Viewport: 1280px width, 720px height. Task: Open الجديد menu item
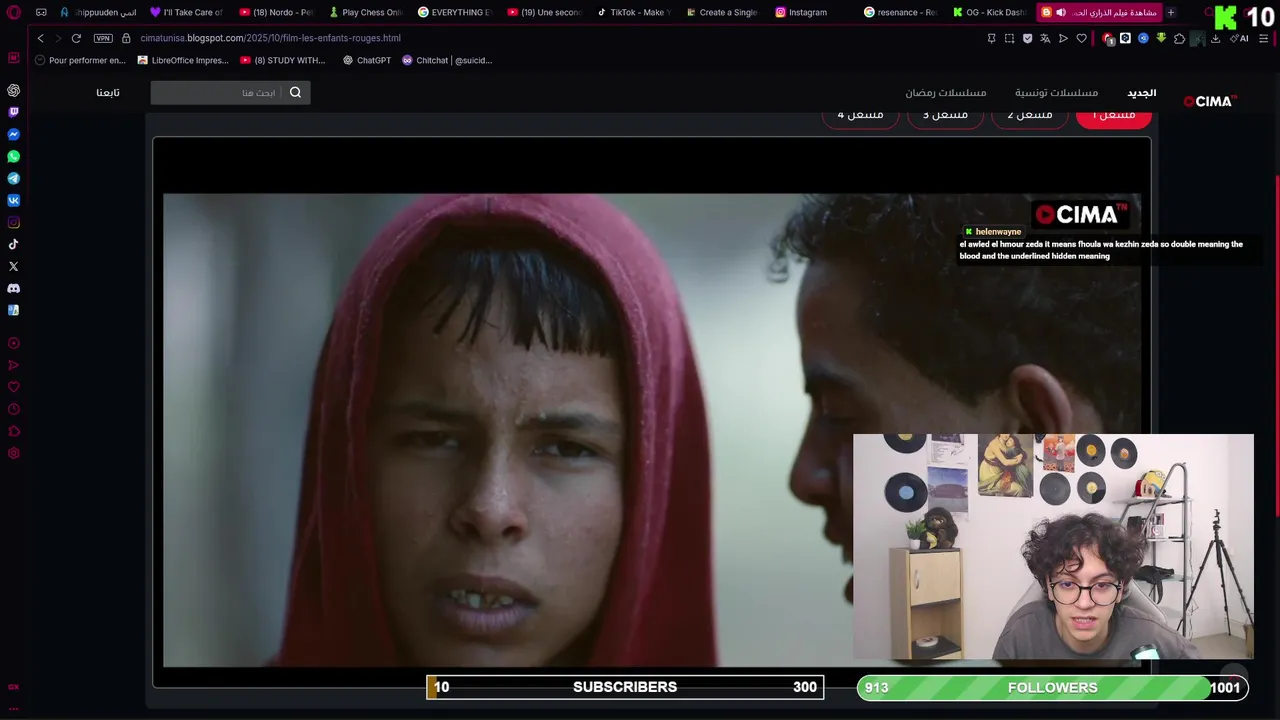pos(1142,93)
